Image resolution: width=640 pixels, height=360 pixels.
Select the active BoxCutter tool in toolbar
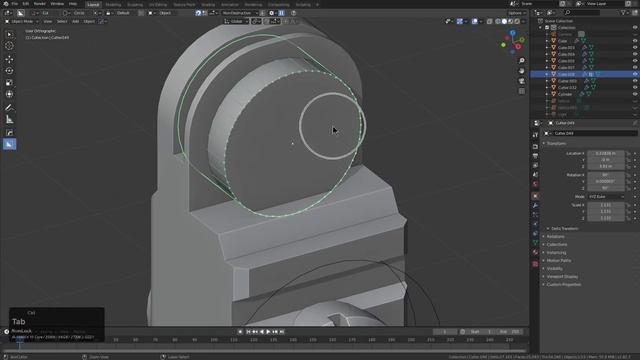point(9,144)
